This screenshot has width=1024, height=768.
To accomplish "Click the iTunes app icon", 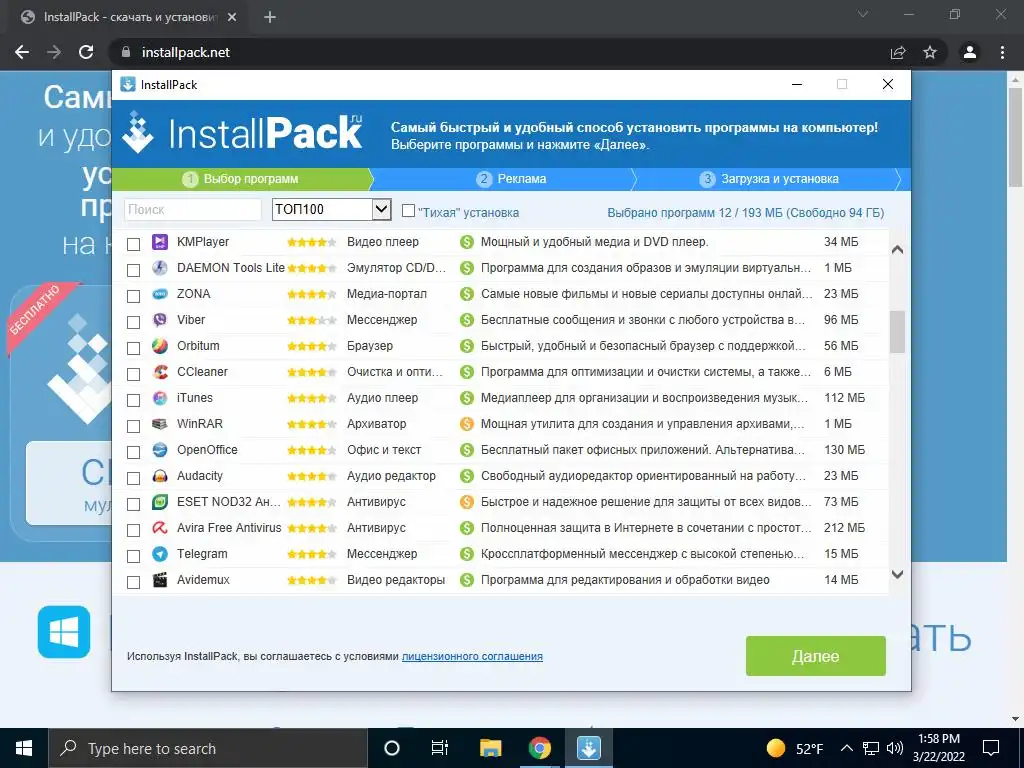I will click(159, 398).
